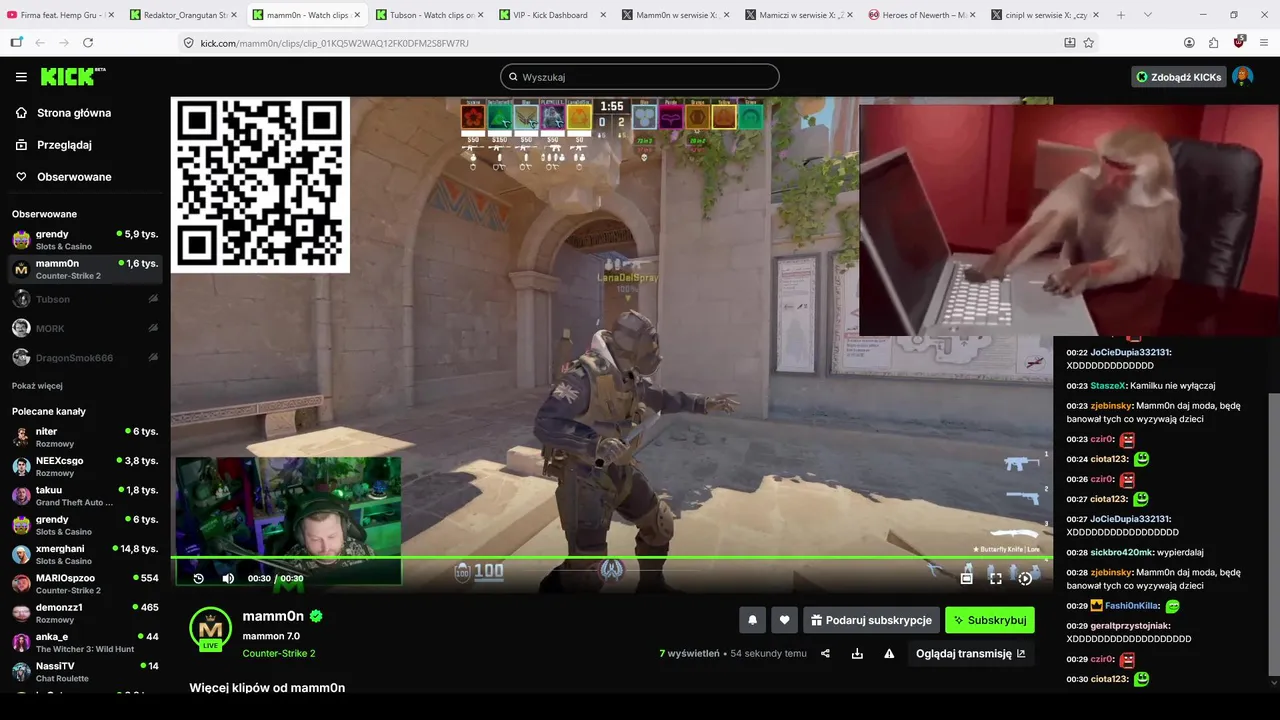Mute the clip volume speaker icon
The image size is (1280, 720).
(x=228, y=578)
